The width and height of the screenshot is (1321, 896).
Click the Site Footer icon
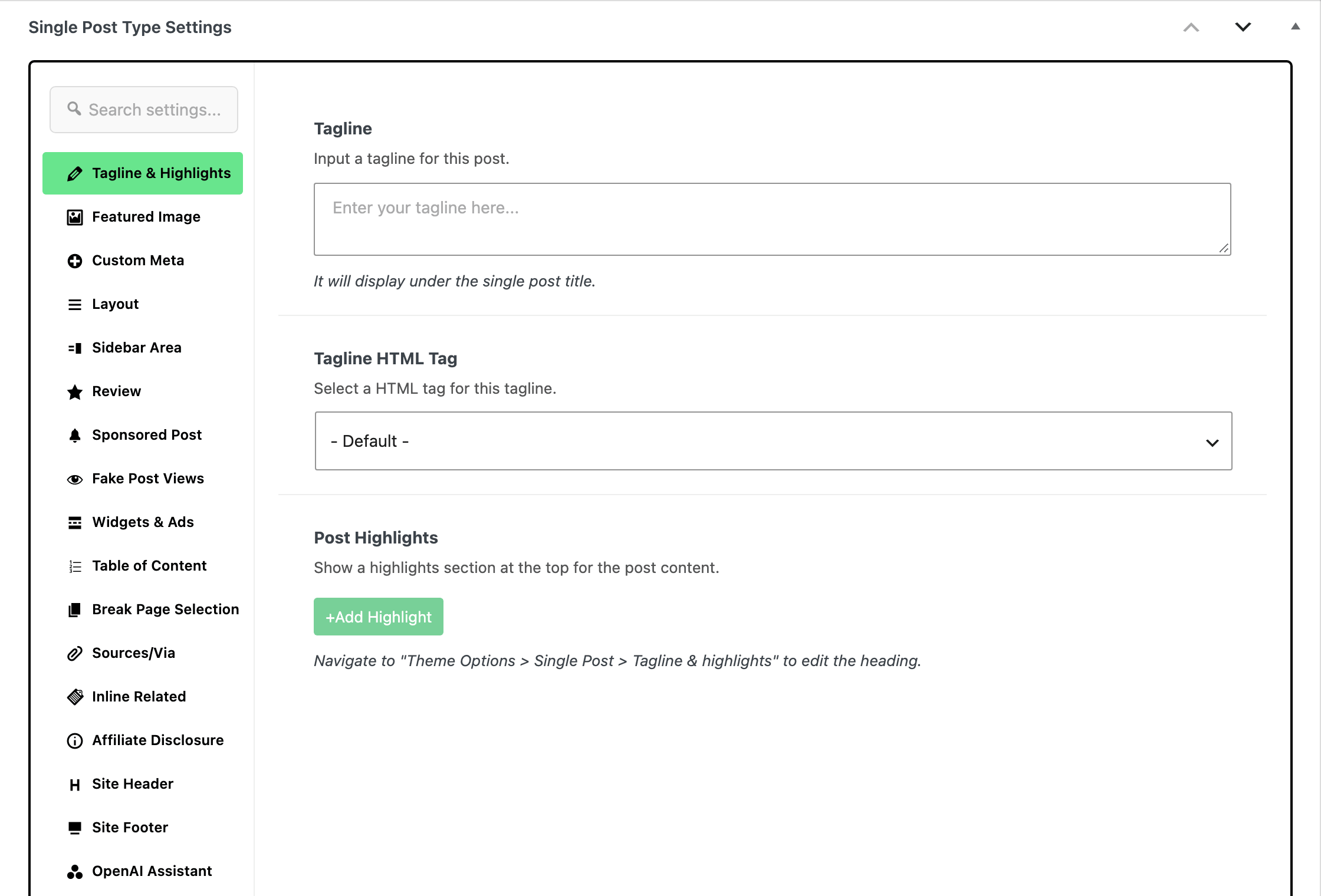(x=75, y=828)
